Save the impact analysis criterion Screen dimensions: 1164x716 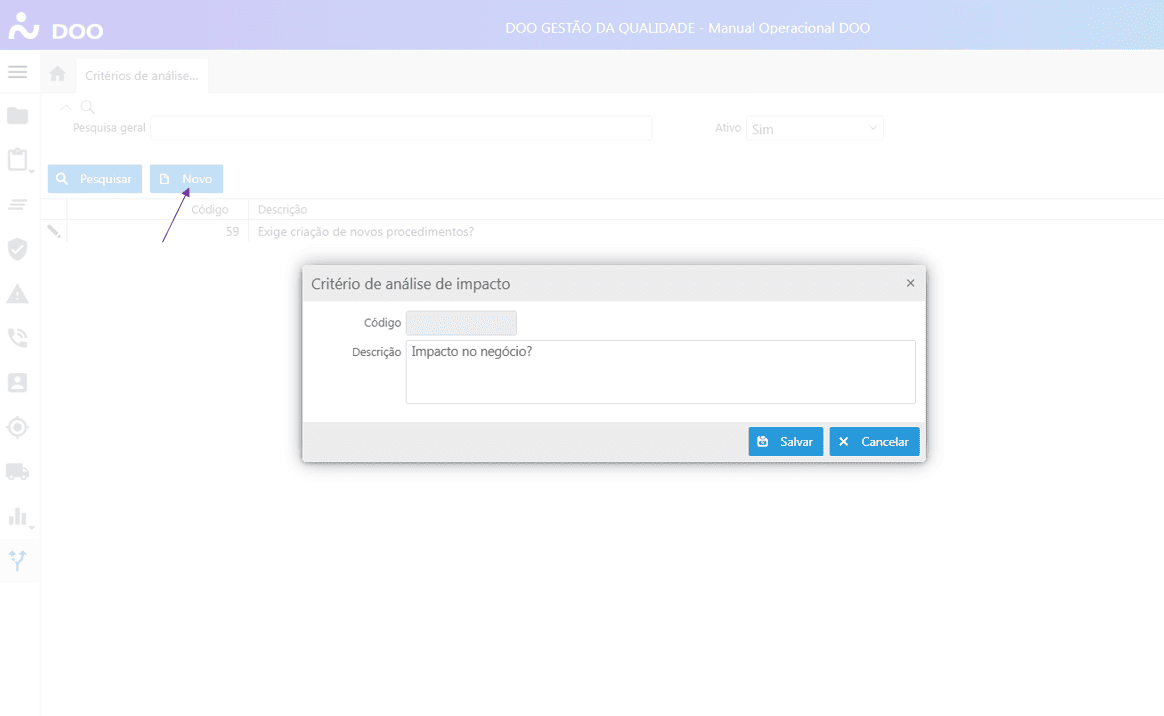tap(785, 442)
